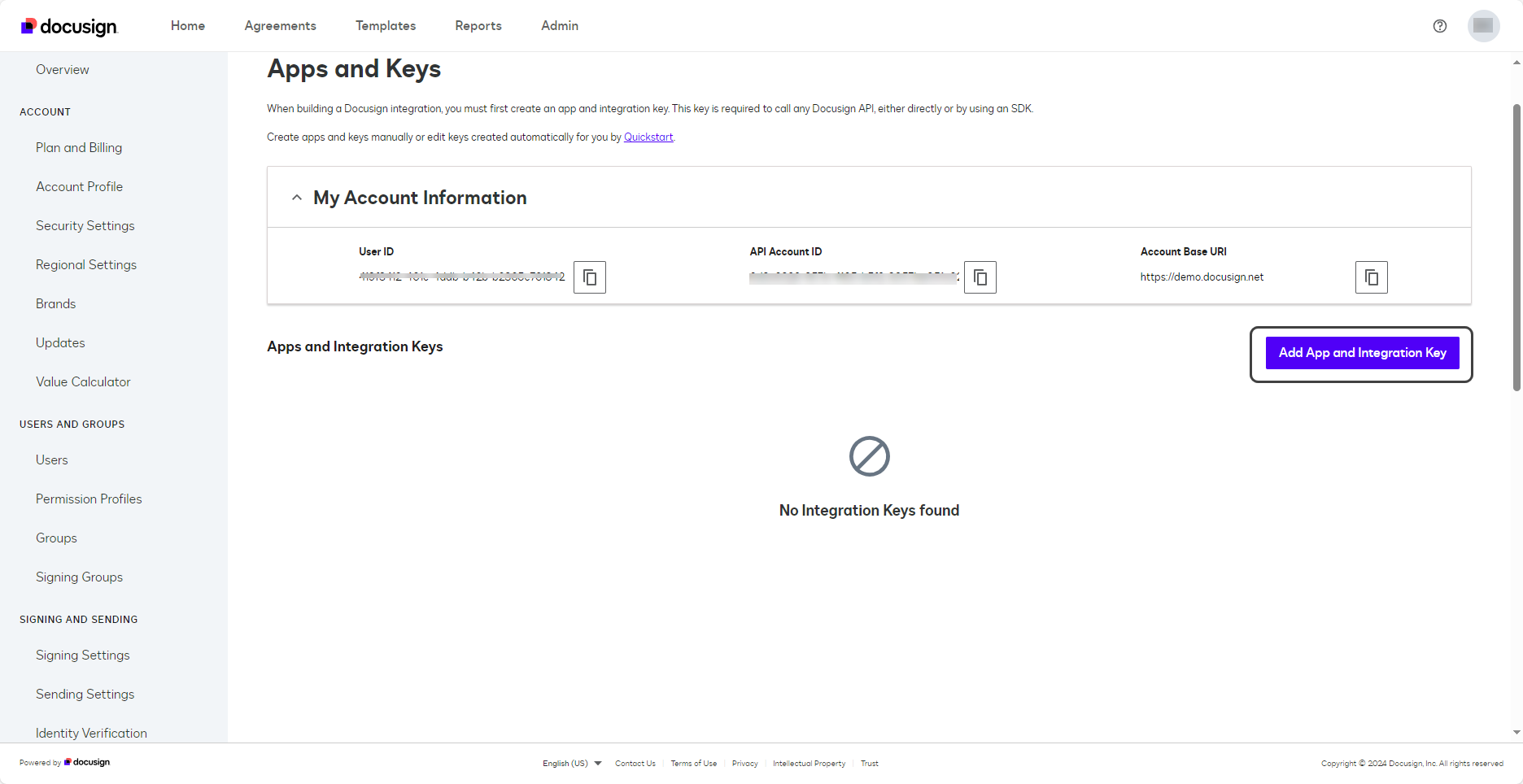Click Terms of Use footer link
Viewport: 1523px width, 784px height.
pyautogui.click(x=694, y=764)
